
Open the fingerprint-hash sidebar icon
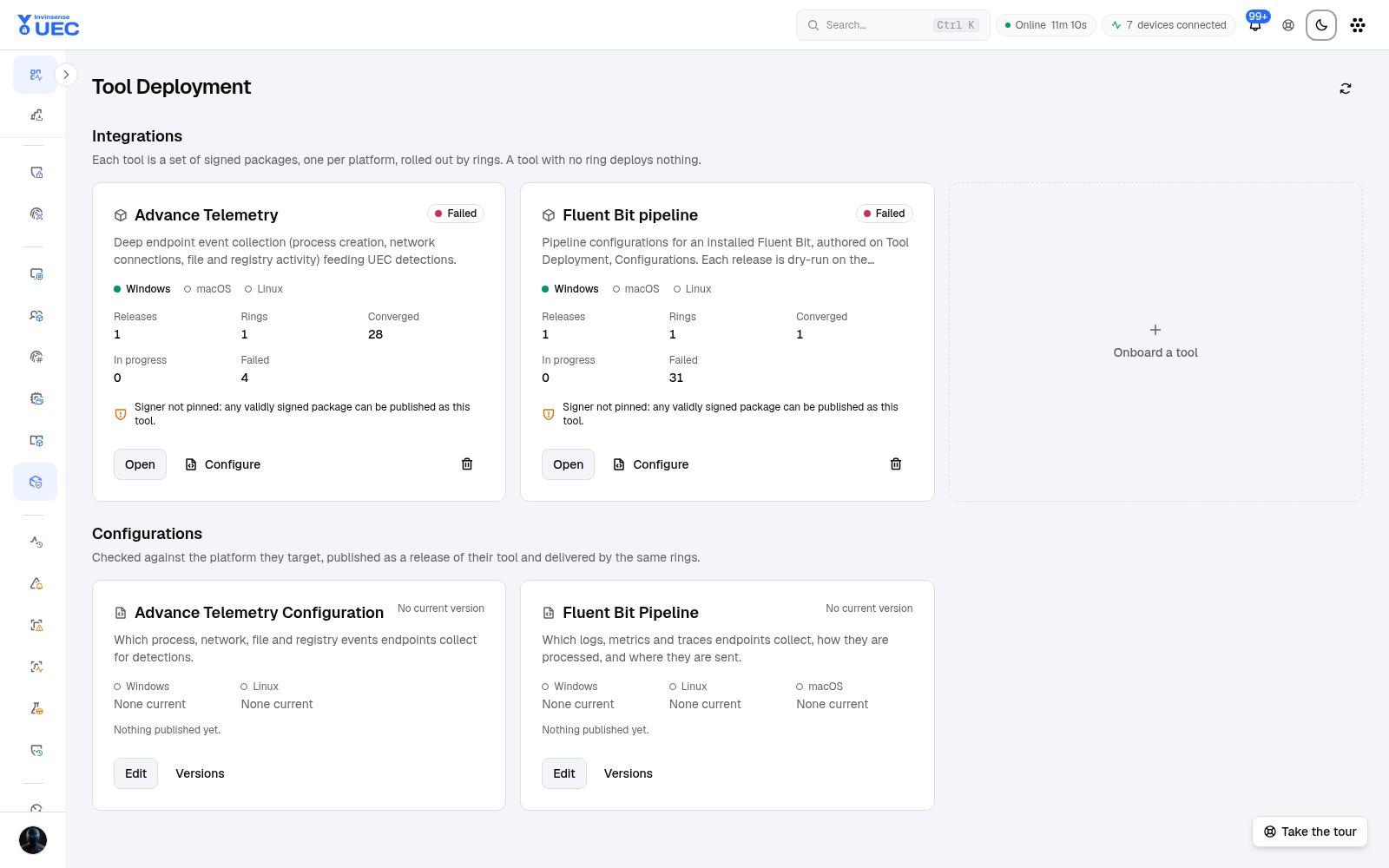tap(36, 357)
